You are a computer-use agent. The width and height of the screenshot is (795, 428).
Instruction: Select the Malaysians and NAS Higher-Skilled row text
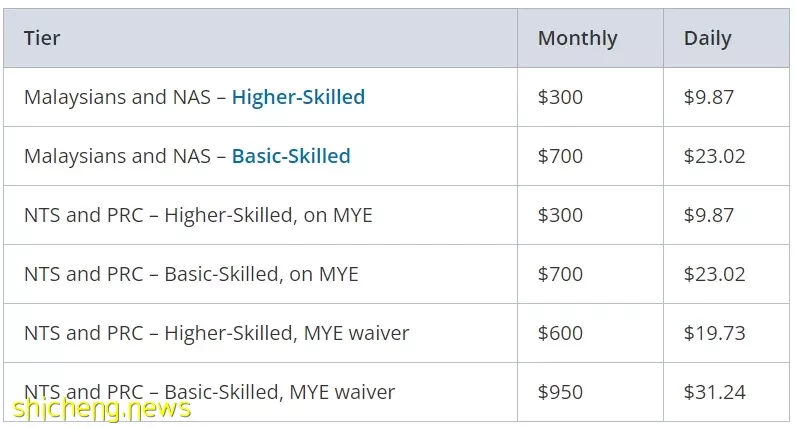(x=194, y=97)
